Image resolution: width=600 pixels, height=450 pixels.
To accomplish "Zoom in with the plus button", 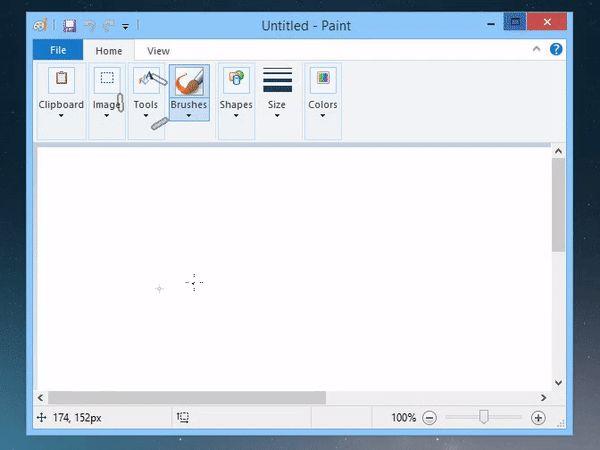I will [538, 418].
